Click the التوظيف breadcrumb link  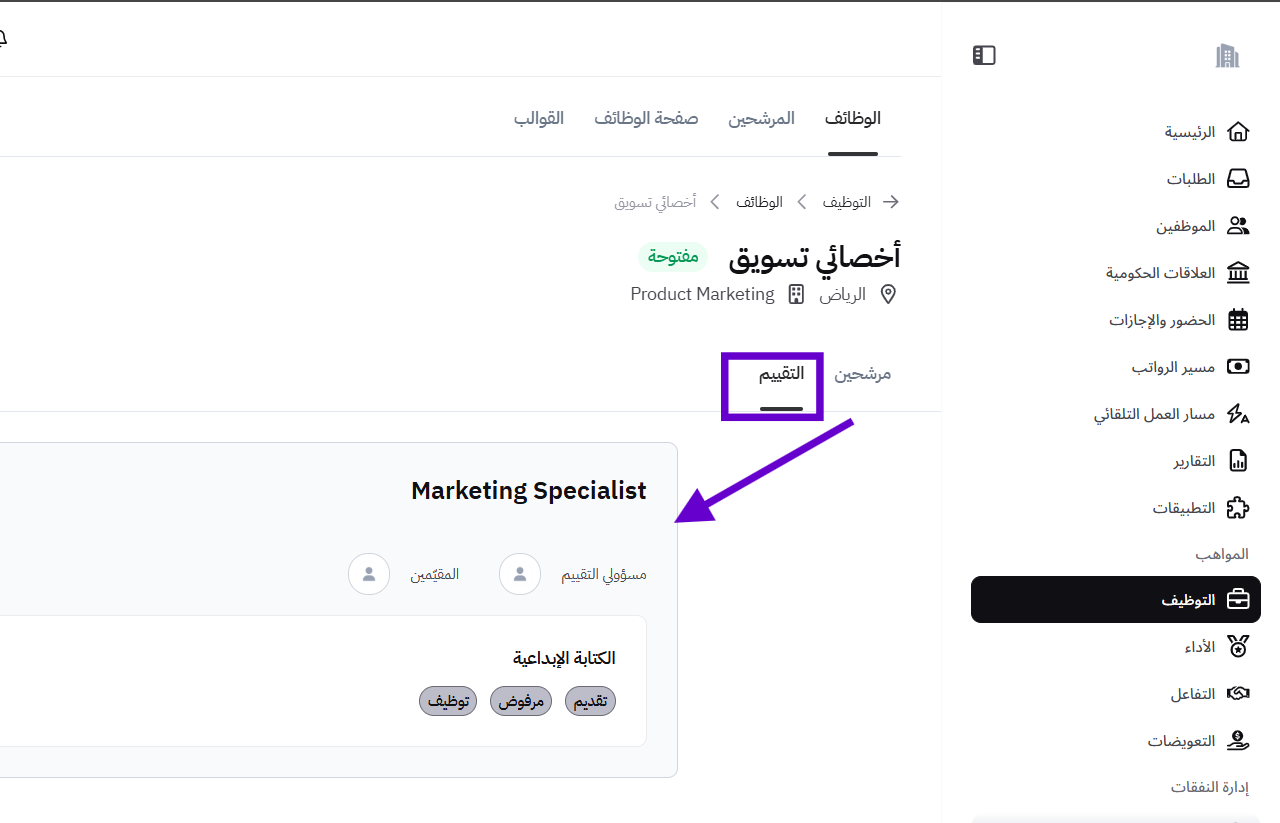click(x=847, y=202)
